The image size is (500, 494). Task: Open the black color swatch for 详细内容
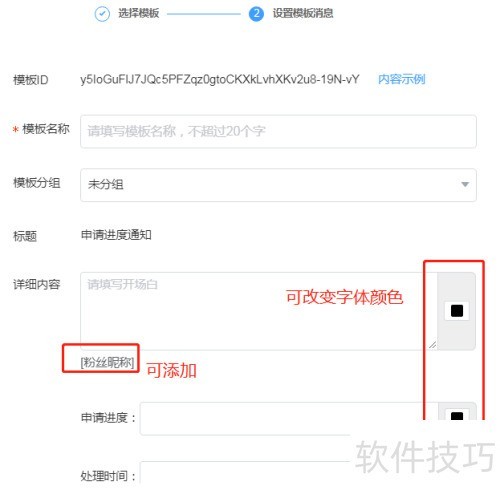tap(457, 311)
